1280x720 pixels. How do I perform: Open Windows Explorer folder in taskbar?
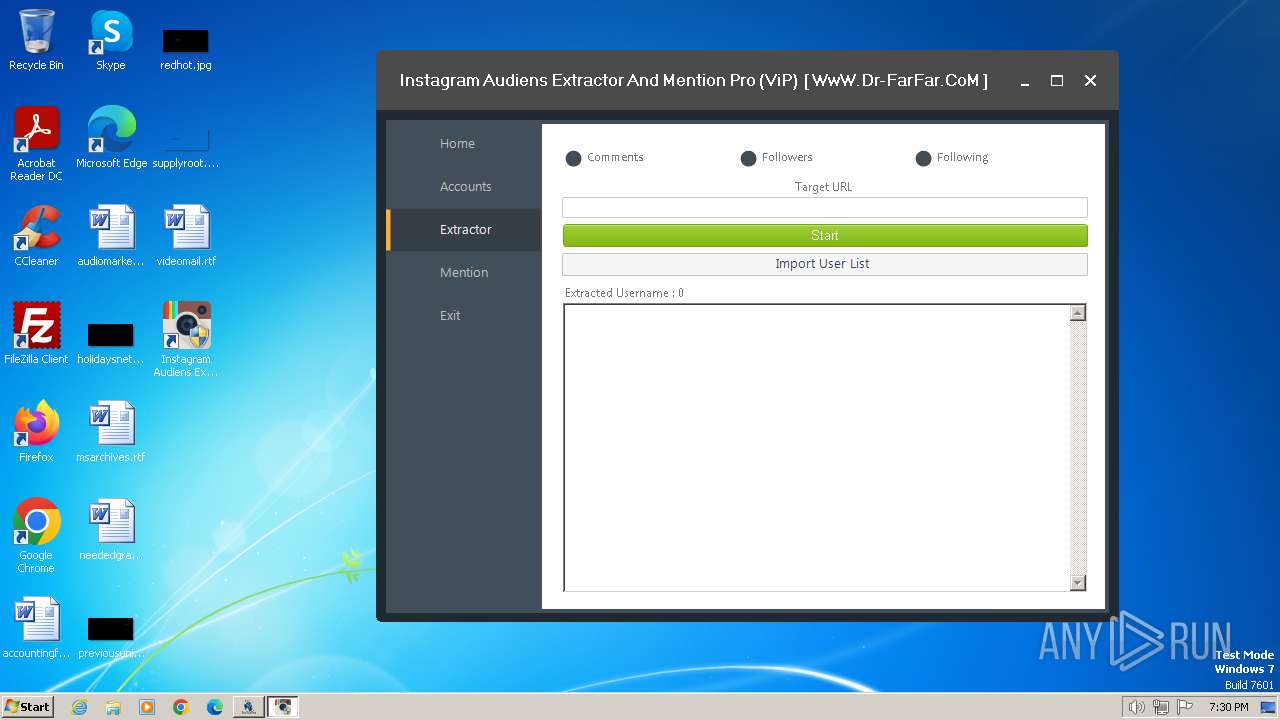point(113,707)
